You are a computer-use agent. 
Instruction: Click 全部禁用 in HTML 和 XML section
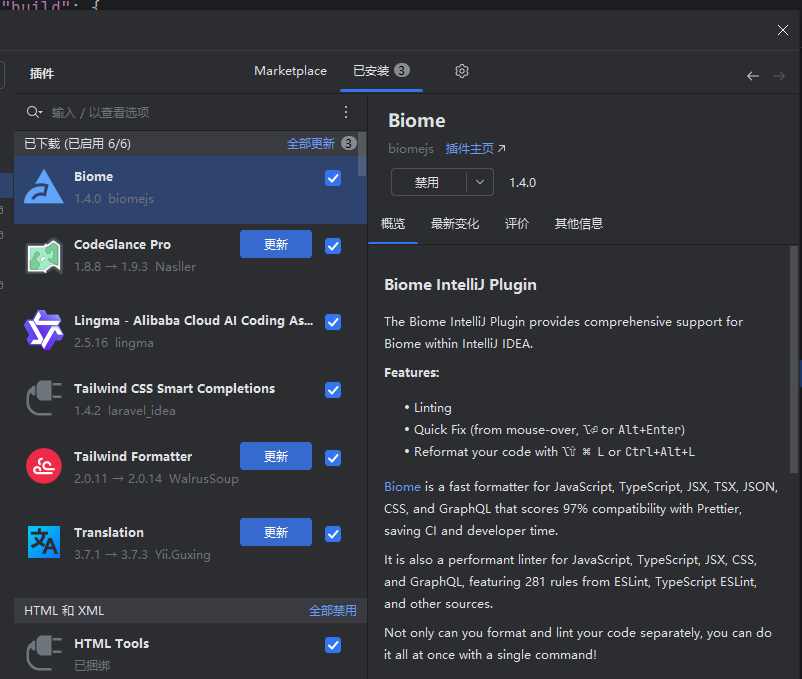333,610
